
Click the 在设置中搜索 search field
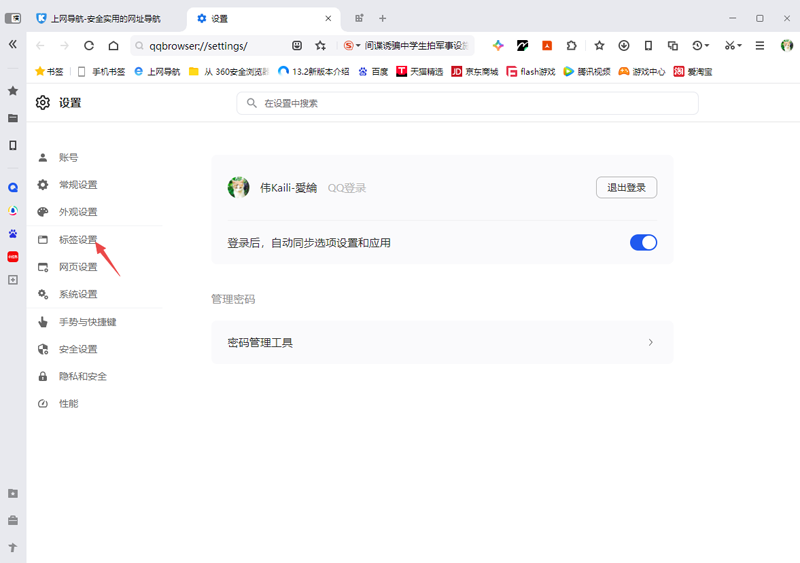click(x=467, y=103)
